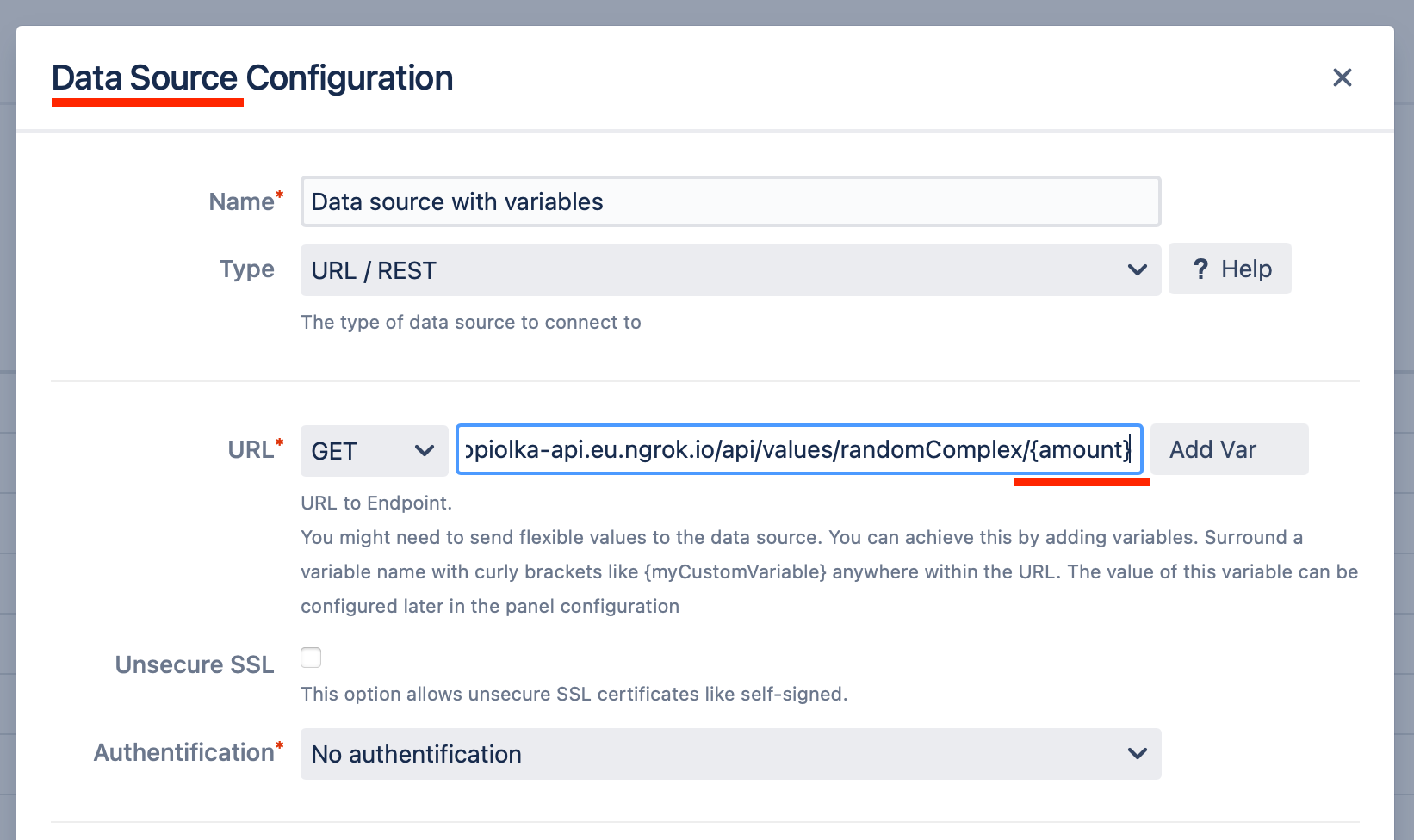This screenshot has width=1414, height=840.
Task: Click the Type field label
Action: [246, 269]
